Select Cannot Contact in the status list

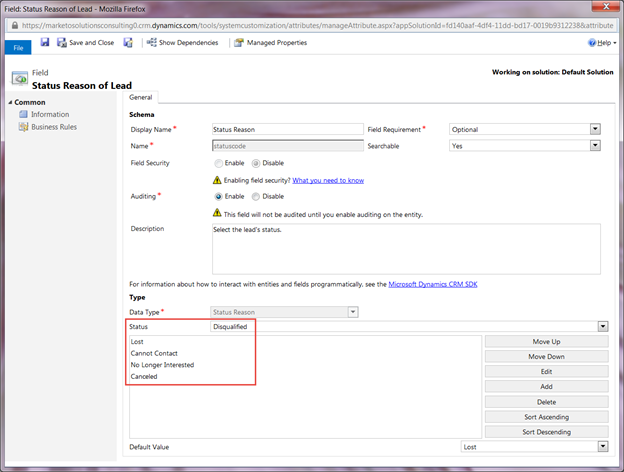154,353
